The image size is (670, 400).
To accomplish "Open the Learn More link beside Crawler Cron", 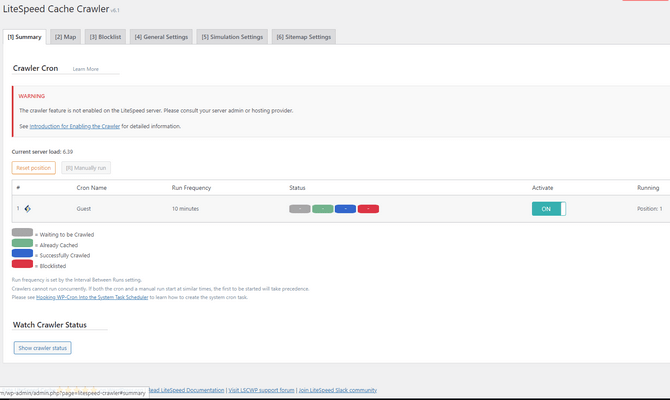I will tap(86, 69).
